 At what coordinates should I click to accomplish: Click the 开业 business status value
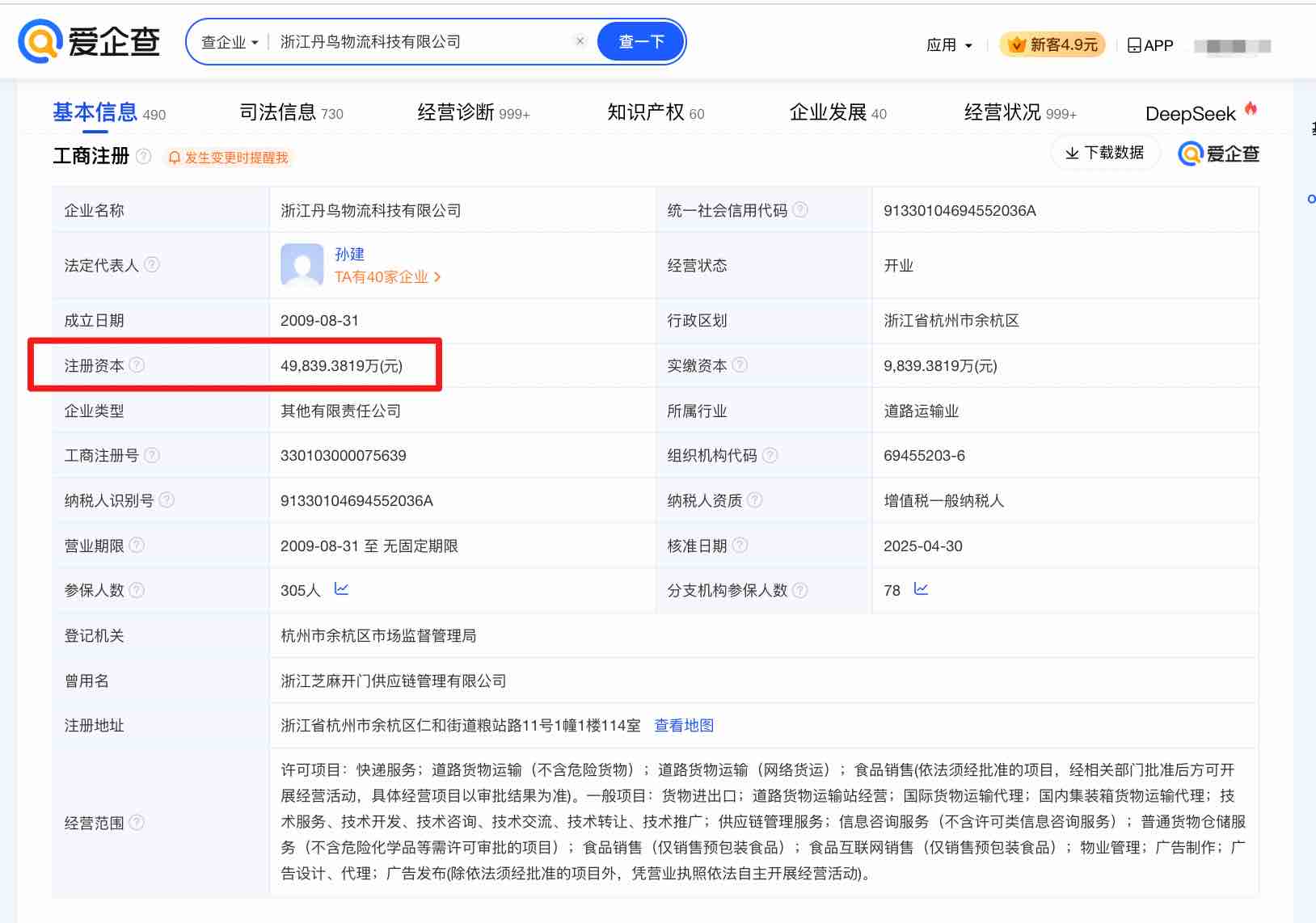point(899,266)
